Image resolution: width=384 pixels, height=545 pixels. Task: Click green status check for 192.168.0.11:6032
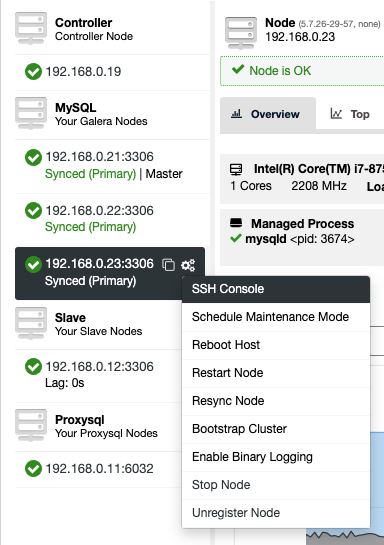[33, 469]
